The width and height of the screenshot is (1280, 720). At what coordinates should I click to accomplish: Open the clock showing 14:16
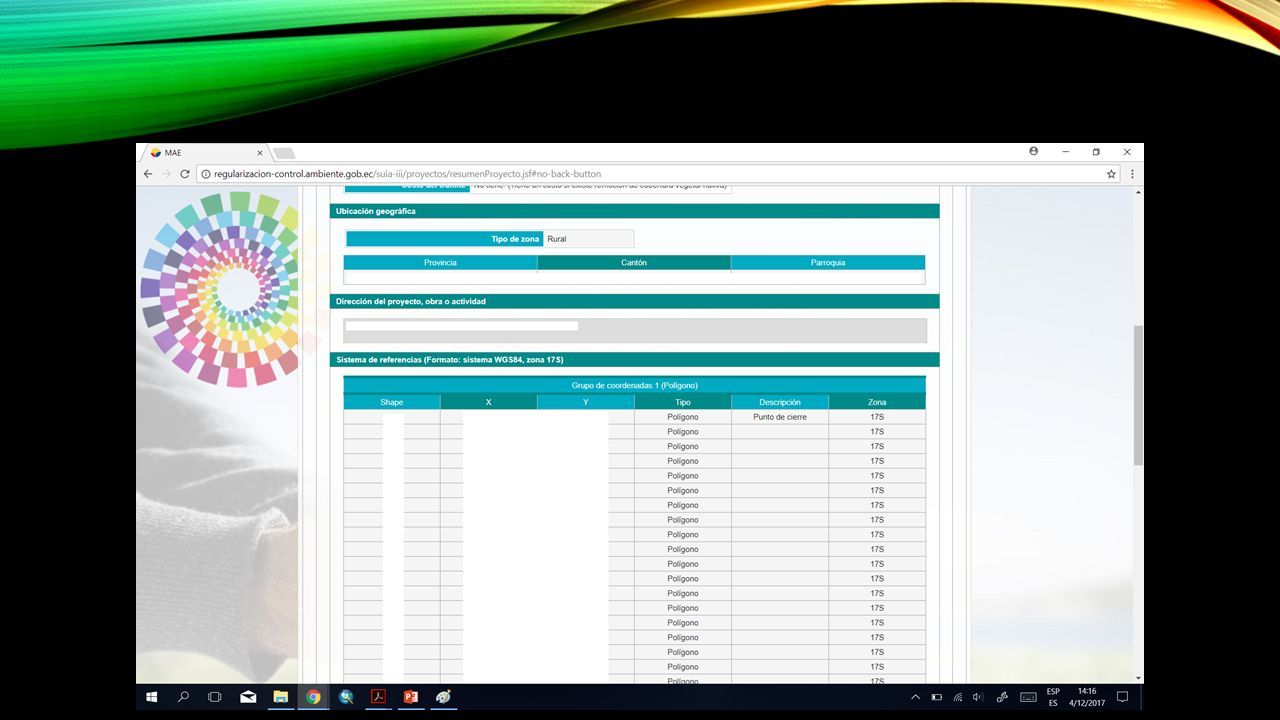point(1087,697)
